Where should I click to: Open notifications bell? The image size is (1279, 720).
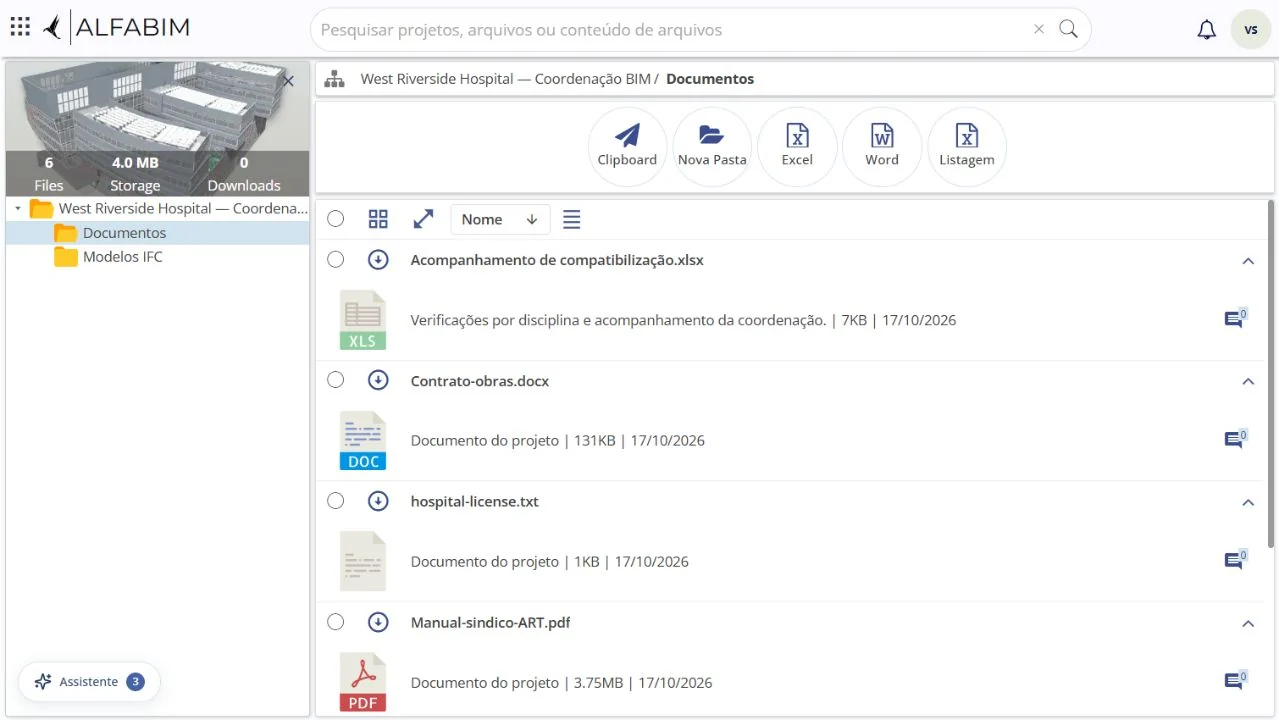1207,30
